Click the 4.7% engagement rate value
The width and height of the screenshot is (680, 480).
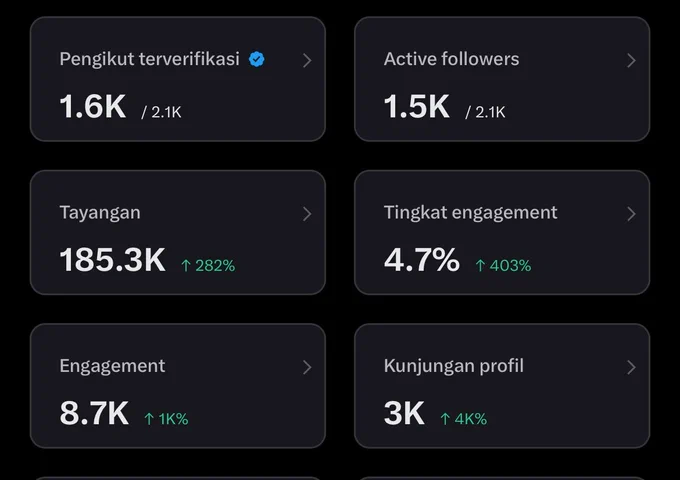click(x=422, y=260)
